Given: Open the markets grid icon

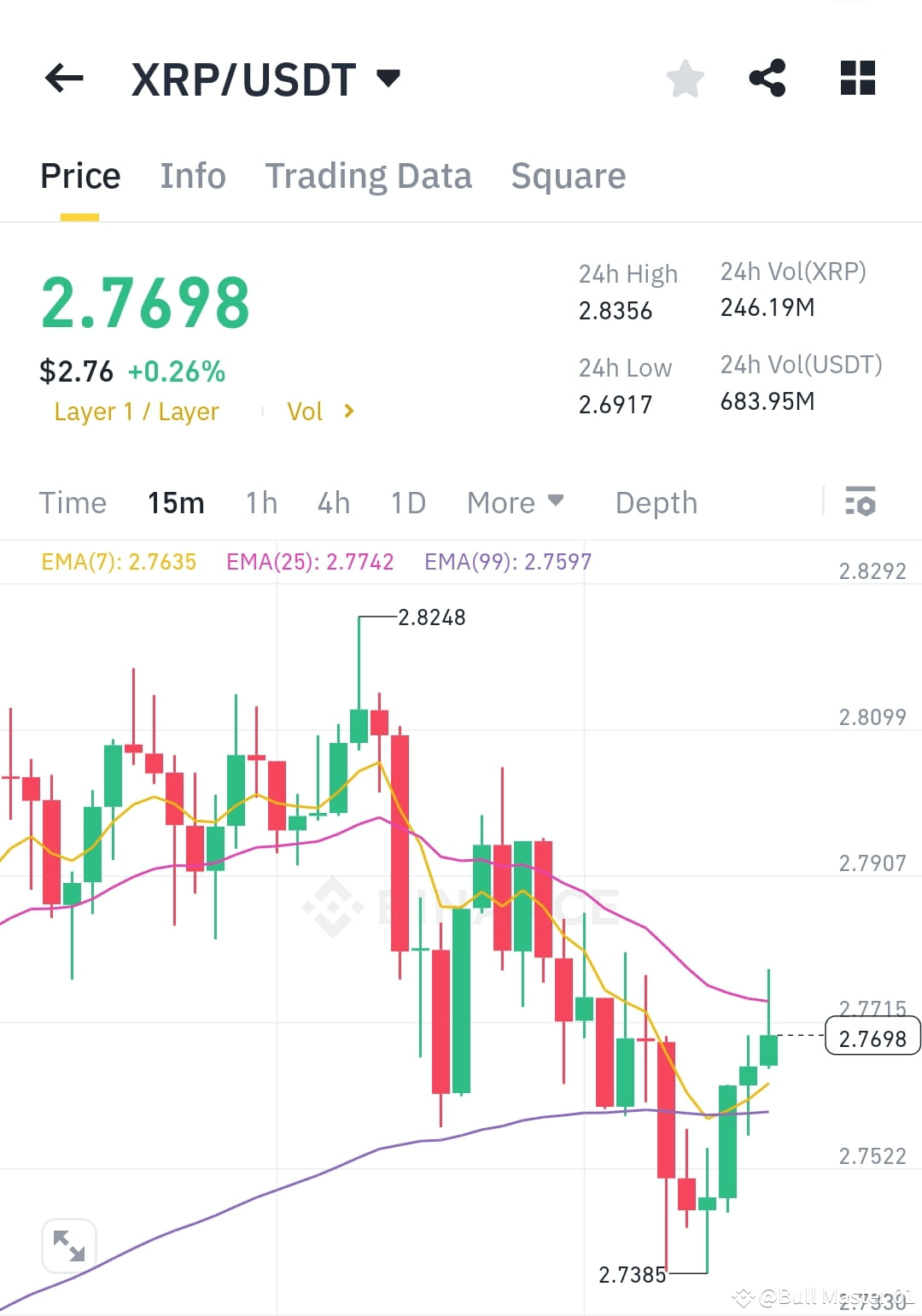Looking at the screenshot, I should pos(857,78).
